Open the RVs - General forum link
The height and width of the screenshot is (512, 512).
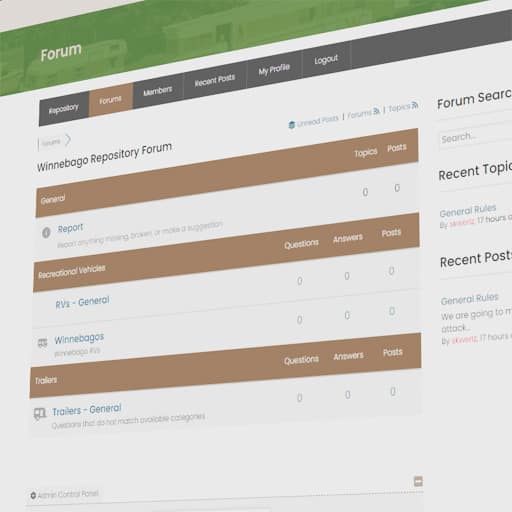tap(82, 303)
